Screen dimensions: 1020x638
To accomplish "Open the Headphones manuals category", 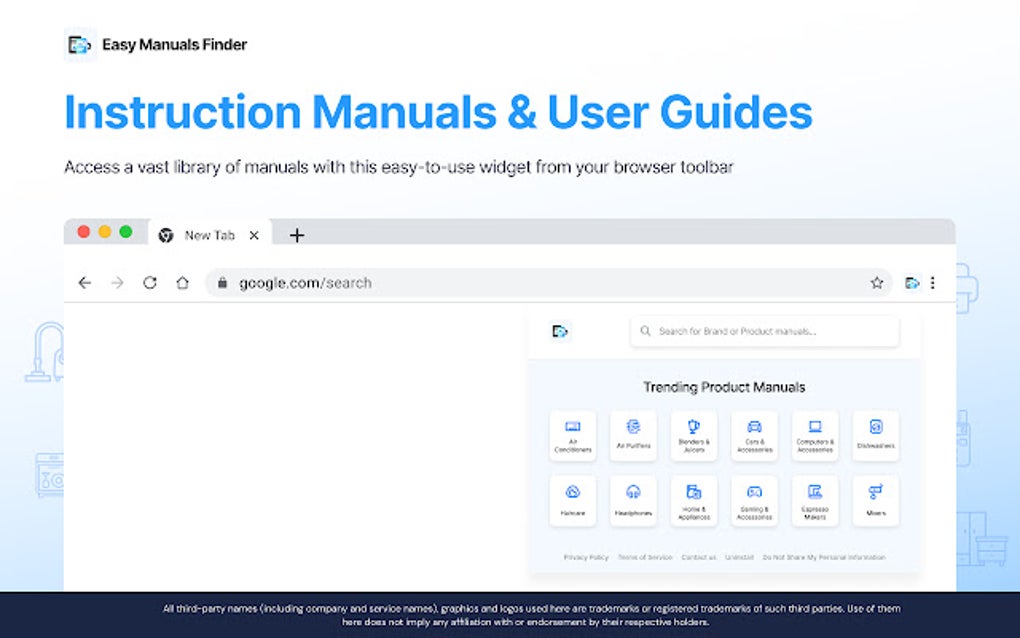I will tap(633, 501).
